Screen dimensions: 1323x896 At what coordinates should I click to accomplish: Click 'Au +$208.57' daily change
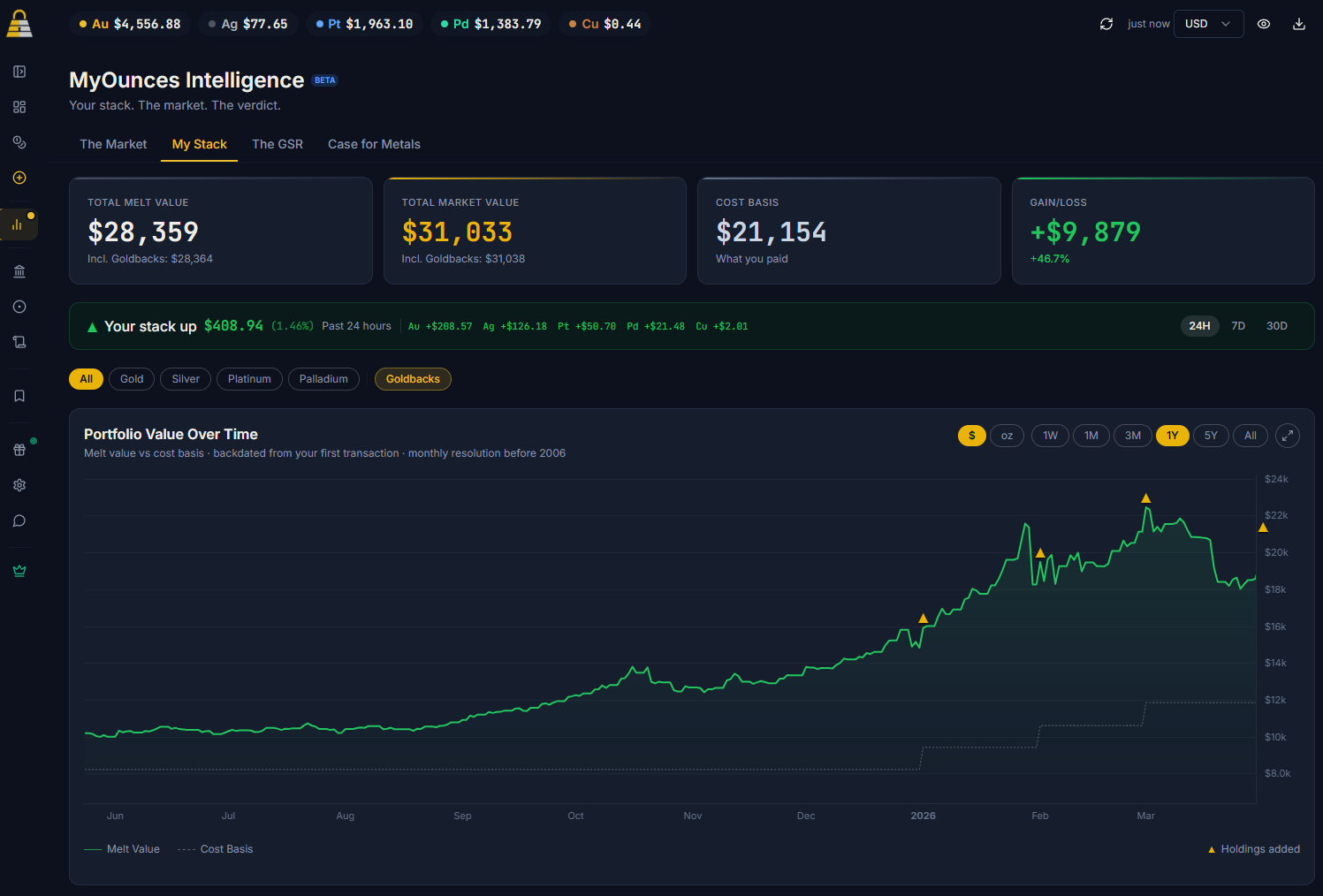[440, 326]
